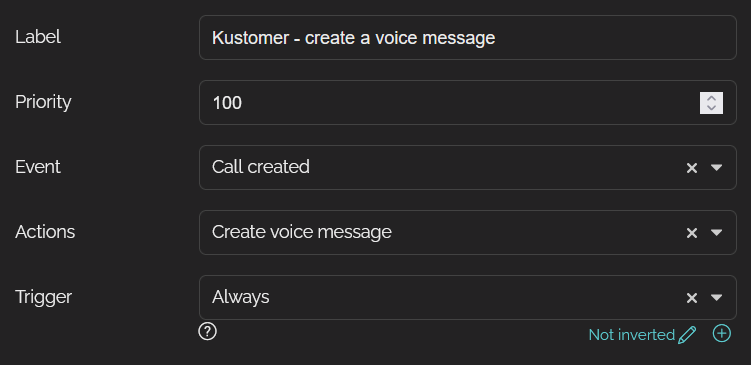Toggle the Not inverted link
751x365 pixels.
pyautogui.click(x=631, y=335)
